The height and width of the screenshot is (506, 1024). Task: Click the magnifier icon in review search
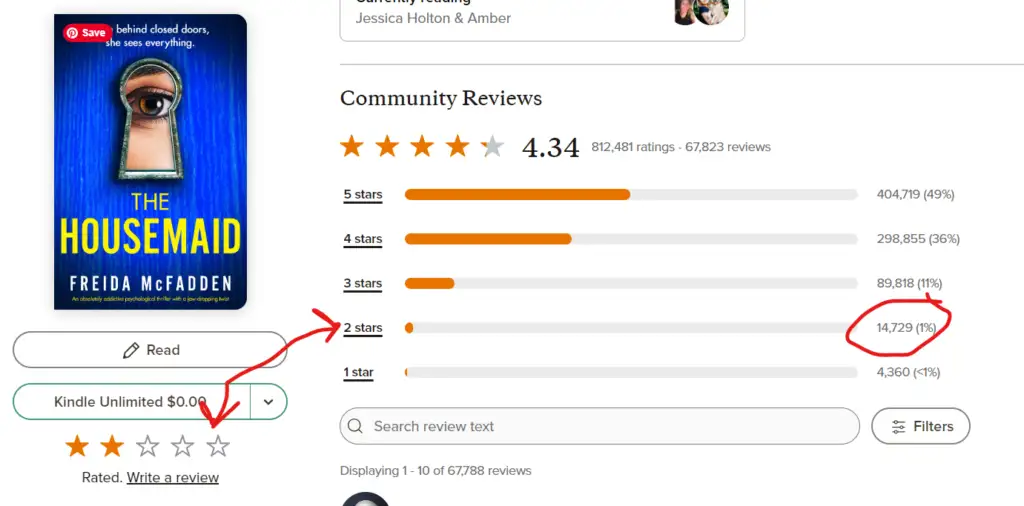[x=355, y=426]
